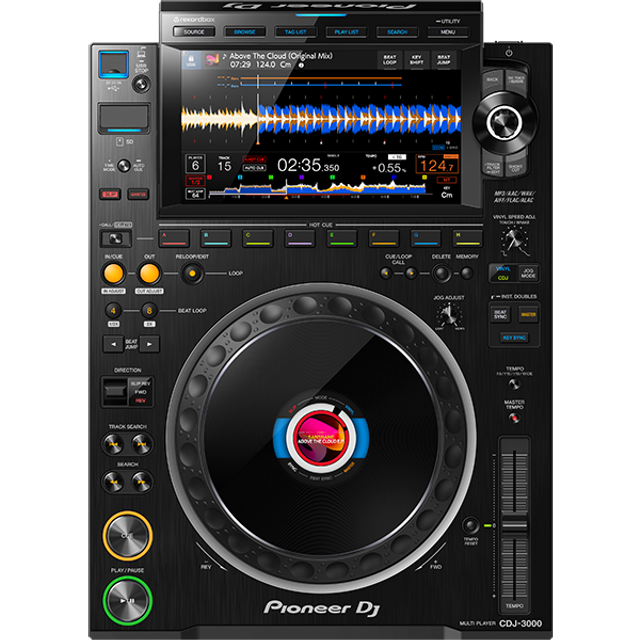This screenshot has width=640, height=640.
Task: Enable KEY SYNC
Action: (x=514, y=338)
